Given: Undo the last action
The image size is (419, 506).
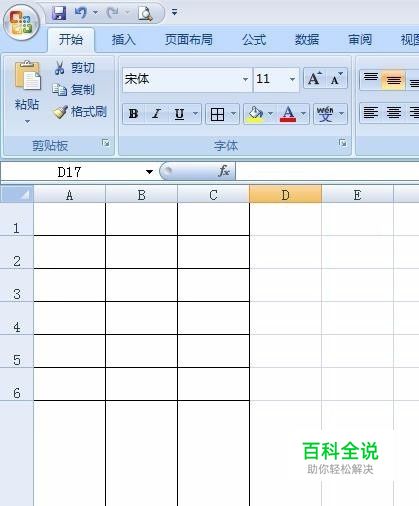Looking at the screenshot, I should click(81, 13).
